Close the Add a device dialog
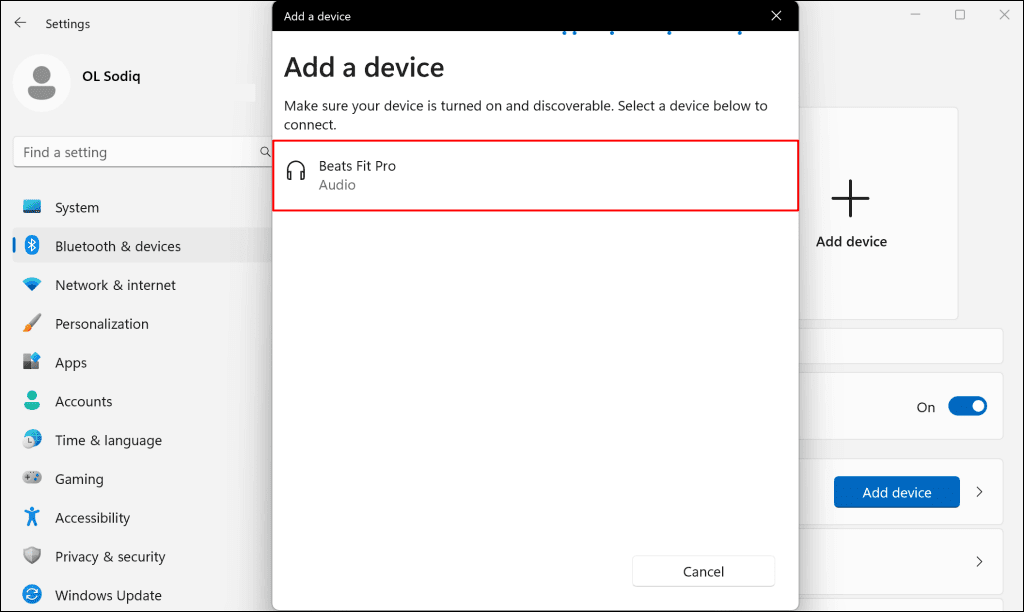This screenshot has height=612, width=1024. coord(776,16)
